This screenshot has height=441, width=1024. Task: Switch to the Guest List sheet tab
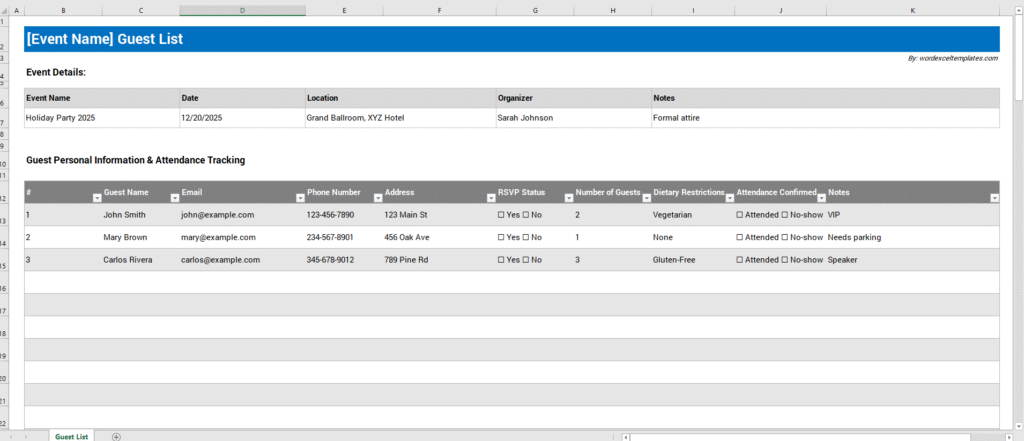(x=72, y=436)
